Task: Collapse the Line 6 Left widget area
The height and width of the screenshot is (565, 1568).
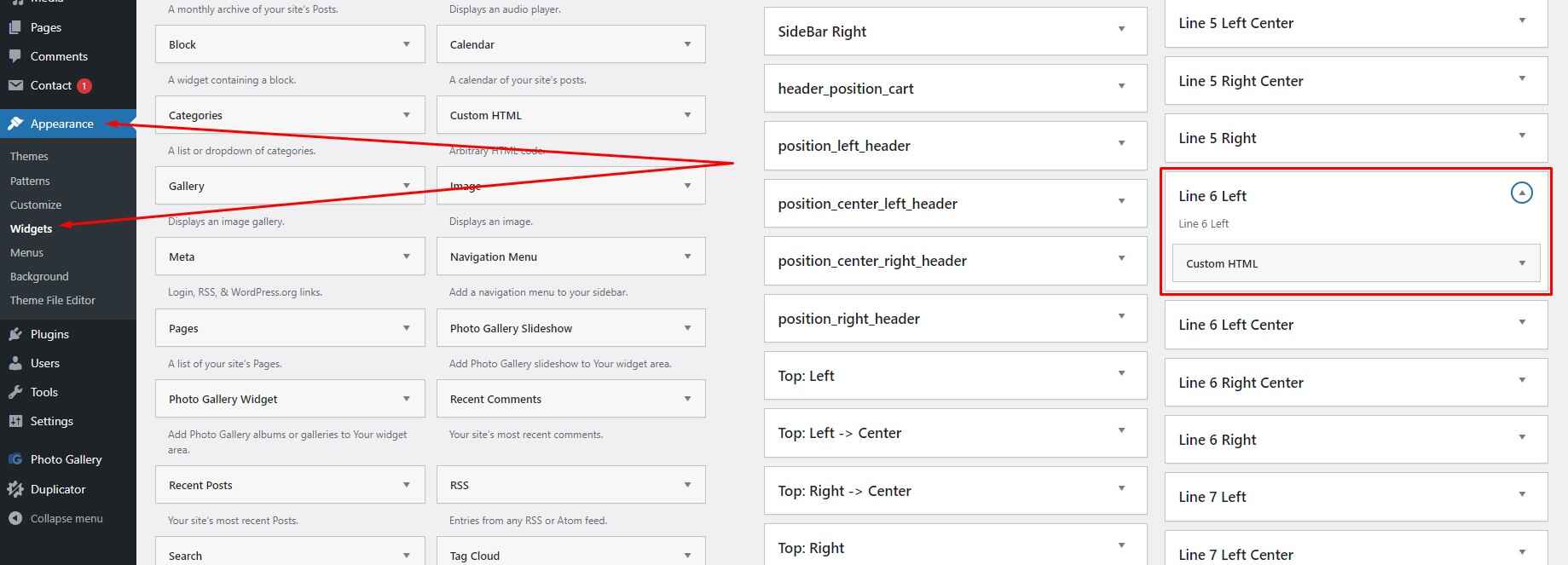Action: point(1521,193)
